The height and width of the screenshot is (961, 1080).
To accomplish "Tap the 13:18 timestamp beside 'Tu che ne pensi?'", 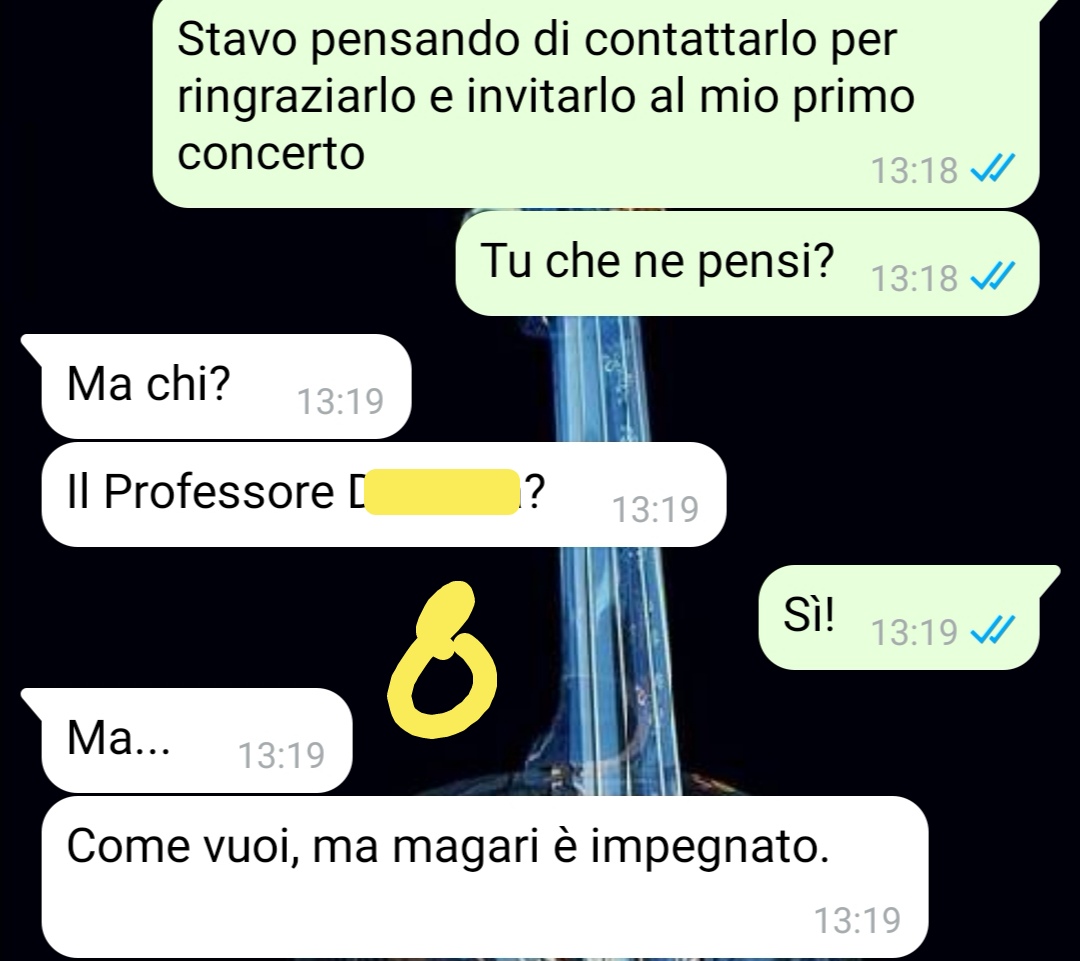I will (x=914, y=278).
